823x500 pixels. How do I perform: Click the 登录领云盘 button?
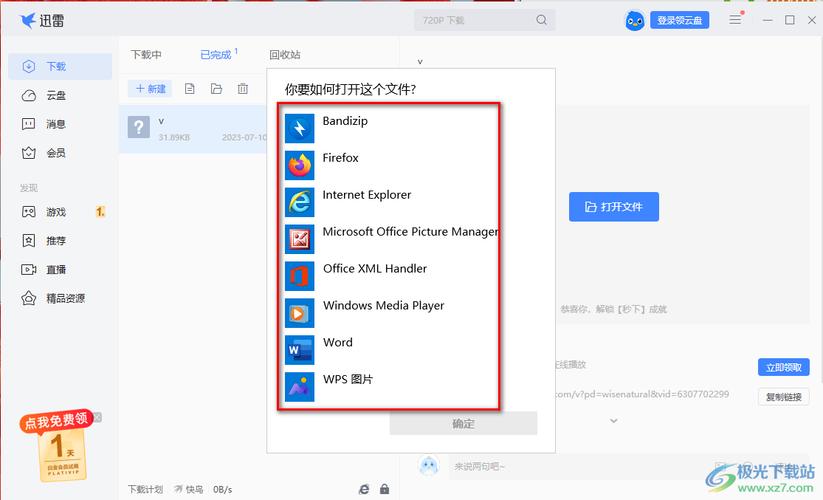pos(679,20)
